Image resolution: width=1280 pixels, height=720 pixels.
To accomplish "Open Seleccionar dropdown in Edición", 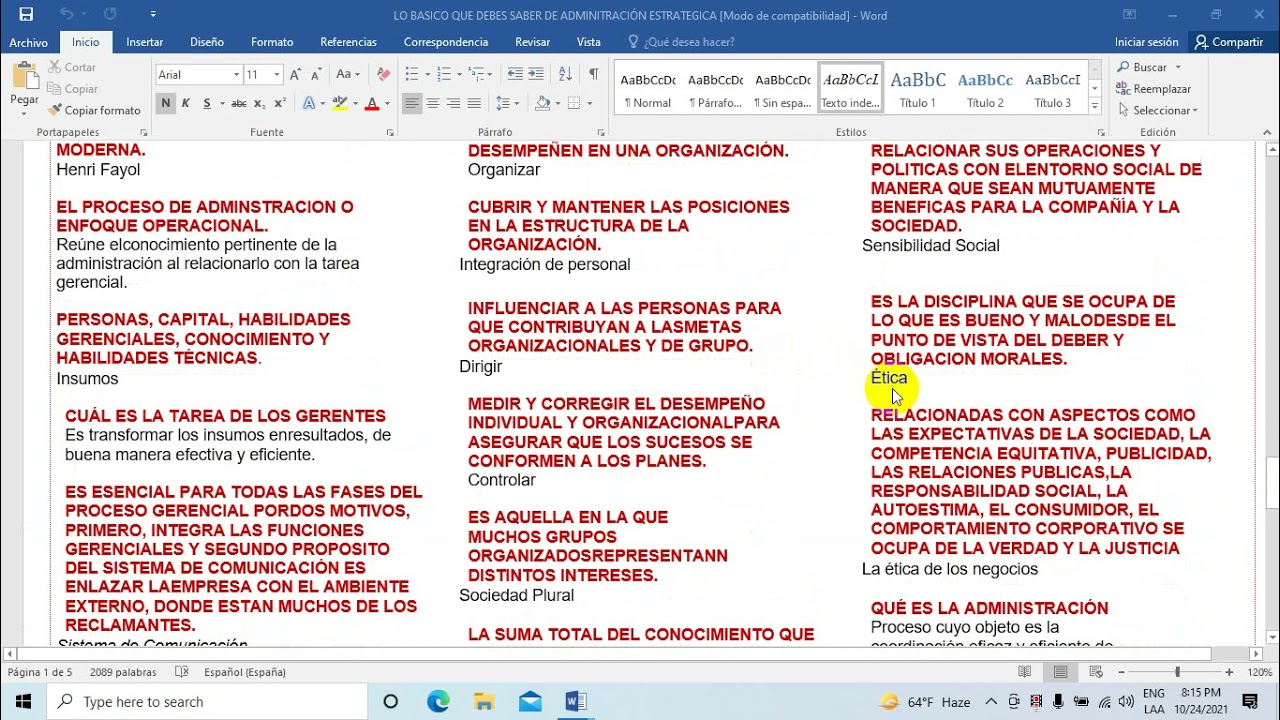I will click(x=1158, y=110).
